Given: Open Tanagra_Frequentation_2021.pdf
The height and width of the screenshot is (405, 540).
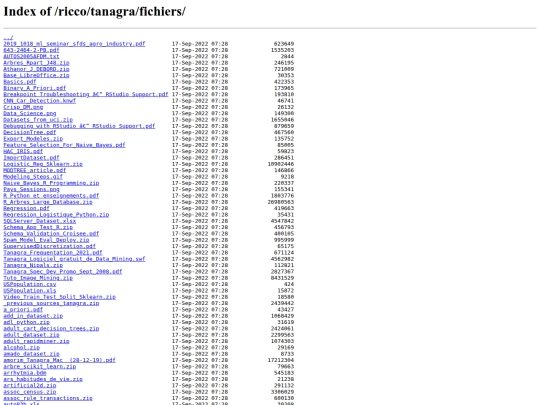Looking at the screenshot, I should [53, 252].
